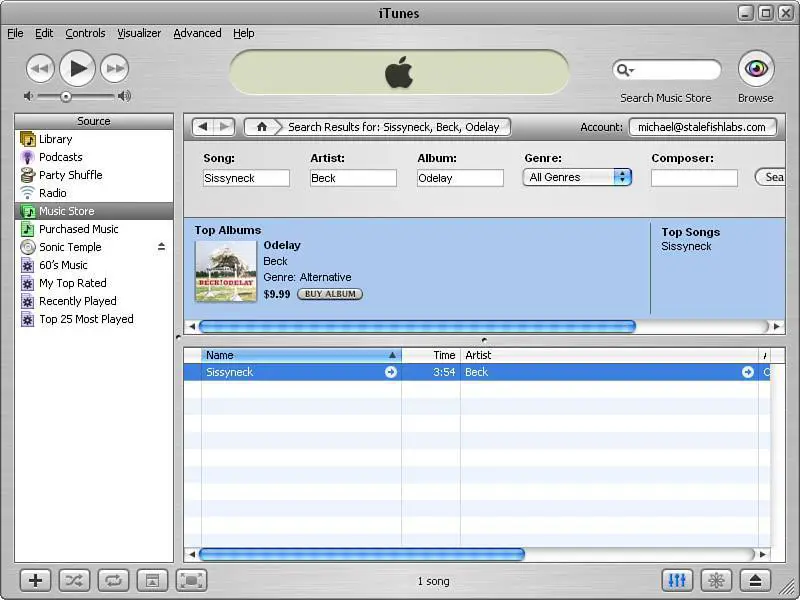Open the Help menu
The height and width of the screenshot is (600, 800).
(x=244, y=33)
